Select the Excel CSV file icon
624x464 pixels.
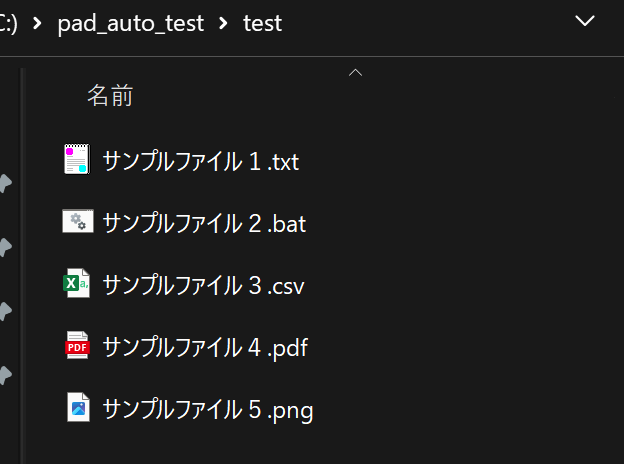(x=76, y=283)
